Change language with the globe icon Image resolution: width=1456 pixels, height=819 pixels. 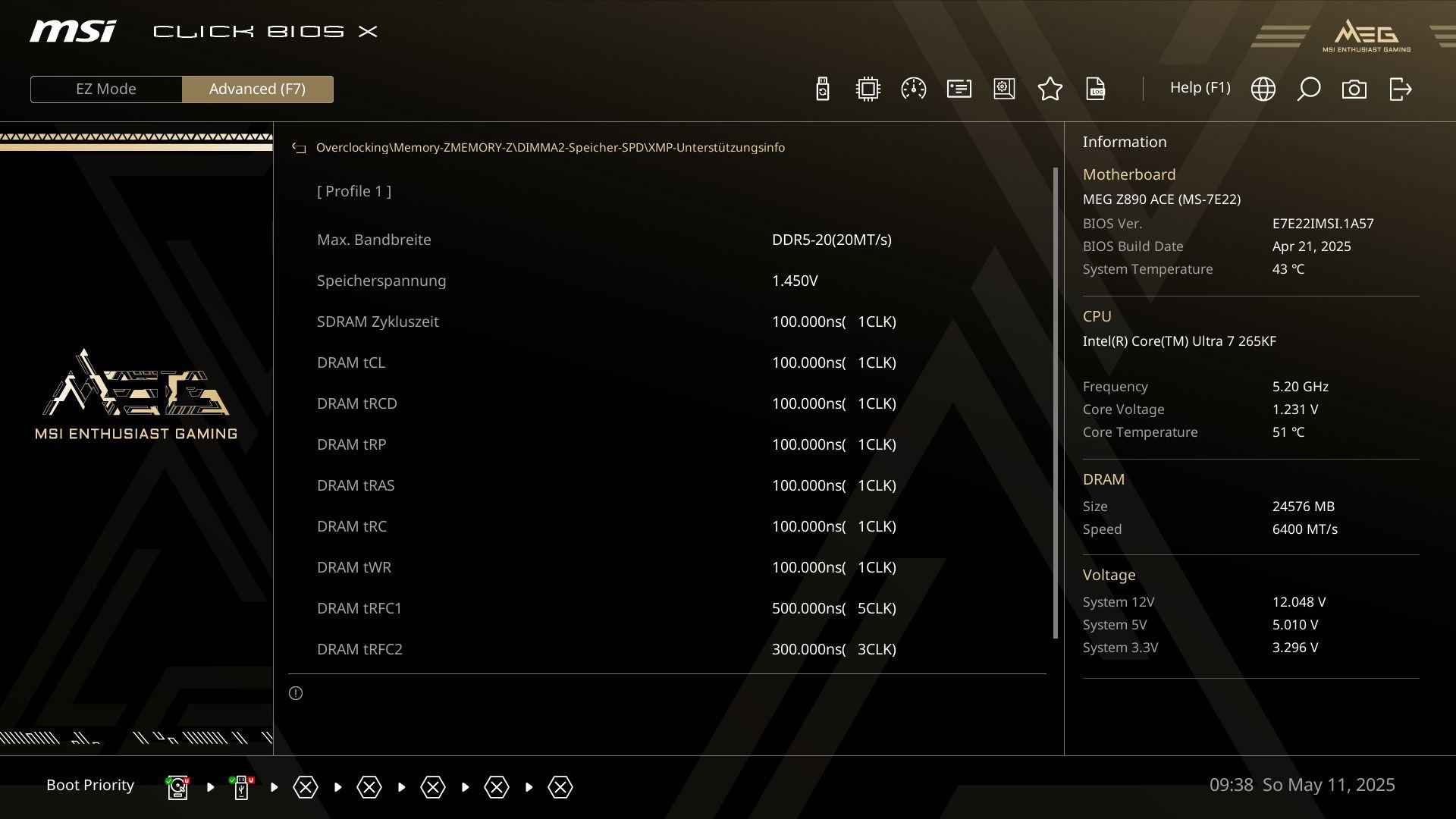point(1263,89)
